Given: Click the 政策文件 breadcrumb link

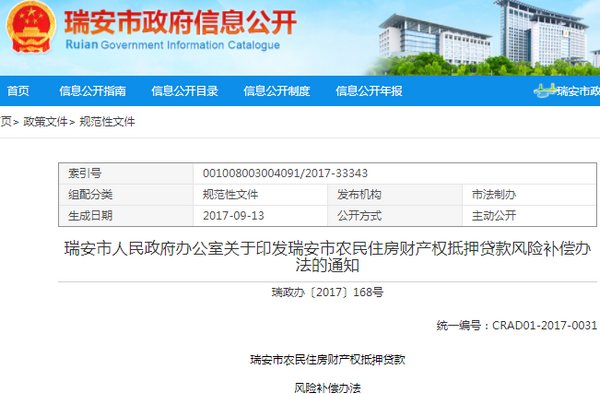Looking at the screenshot, I should (x=45, y=122).
